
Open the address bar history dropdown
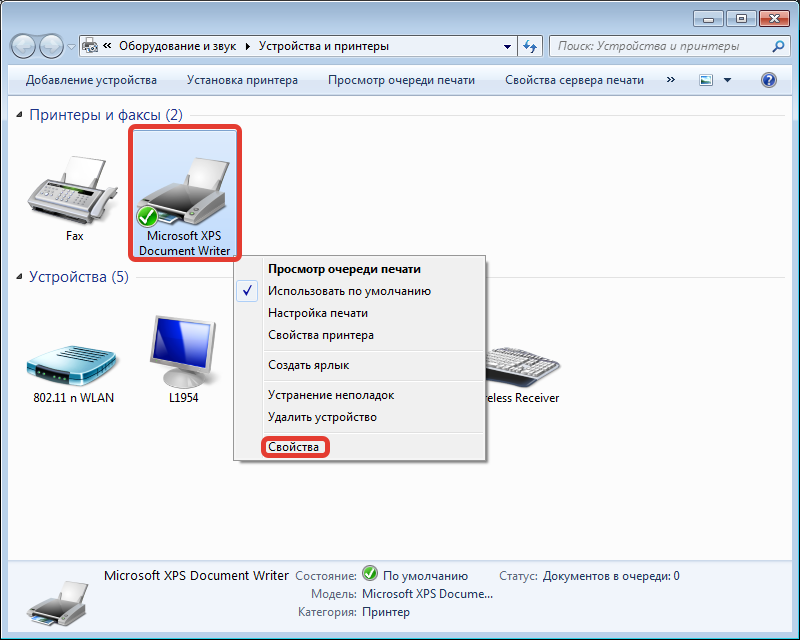pos(506,46)
